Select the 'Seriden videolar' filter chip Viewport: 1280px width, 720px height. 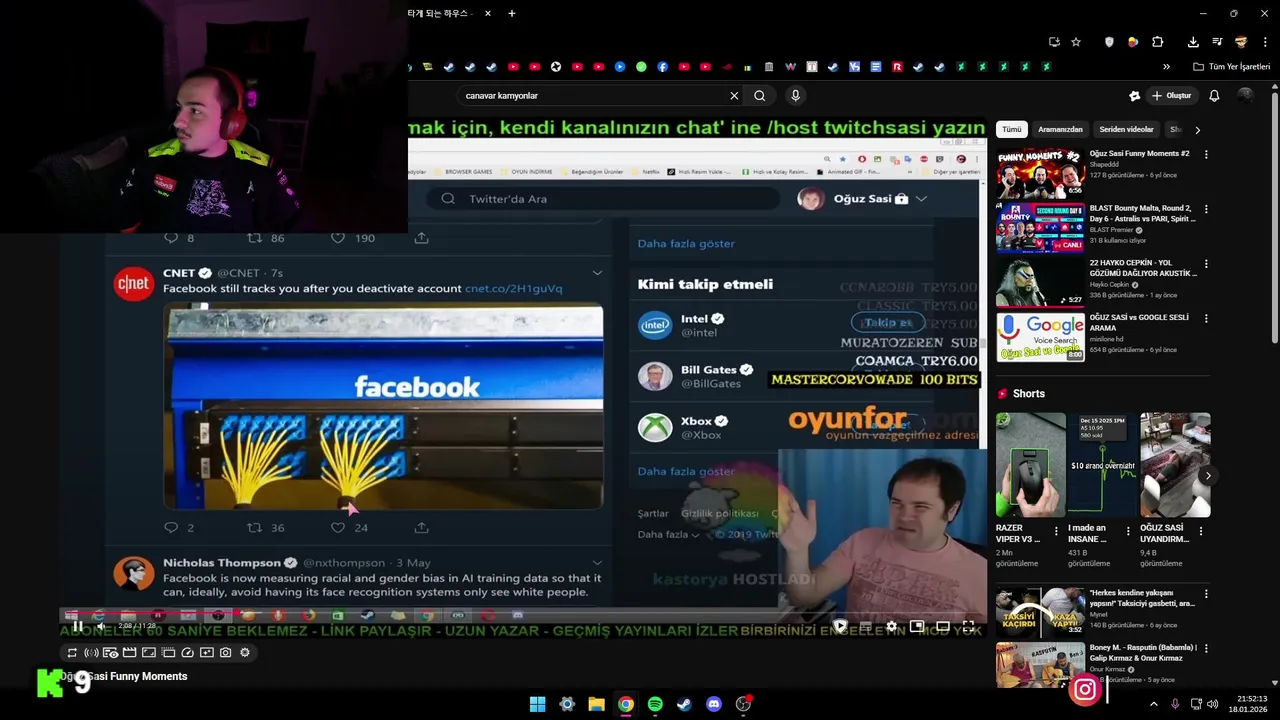click(x=1126, y=129)
